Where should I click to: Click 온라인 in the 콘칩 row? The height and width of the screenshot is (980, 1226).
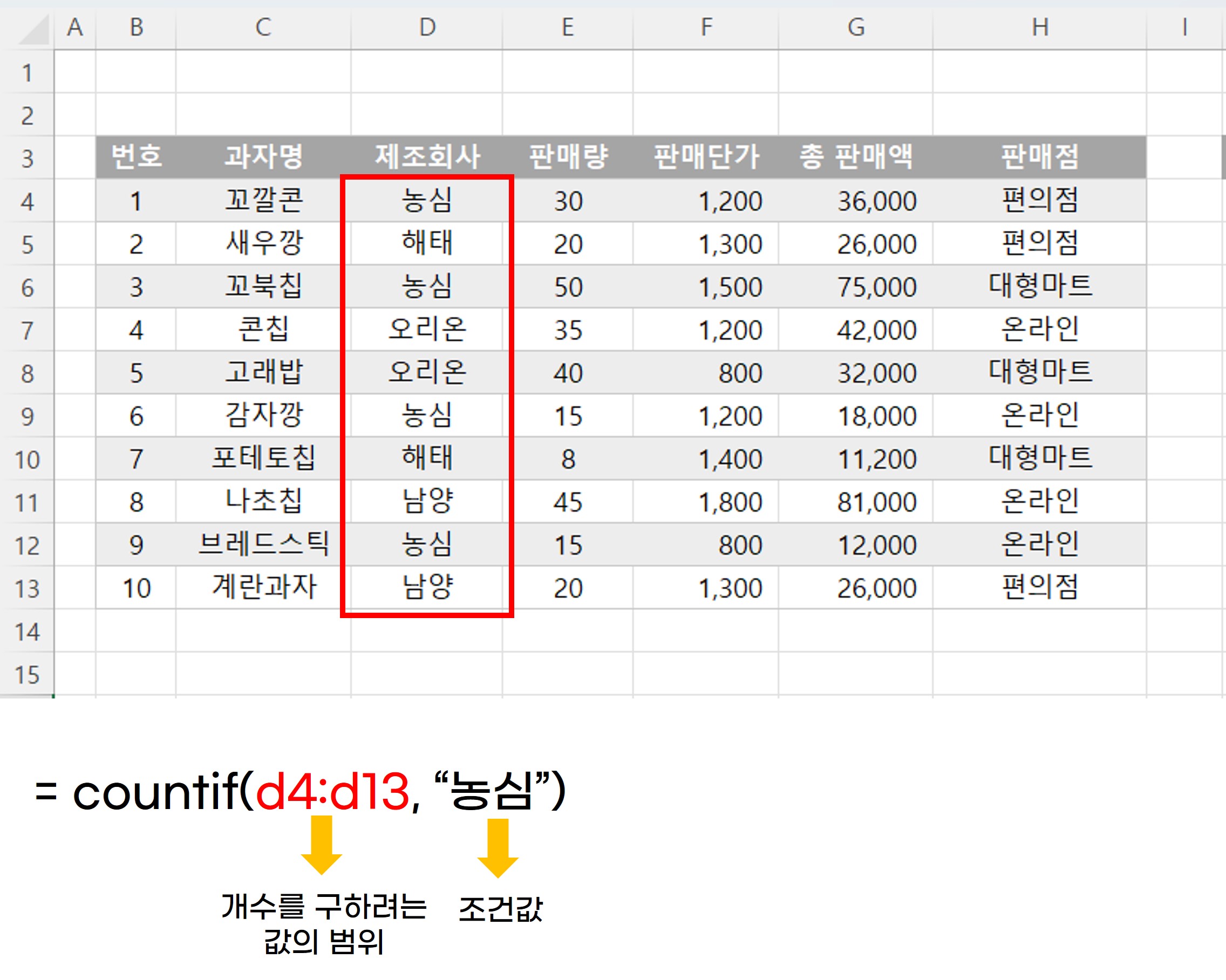coord(1039,330)
